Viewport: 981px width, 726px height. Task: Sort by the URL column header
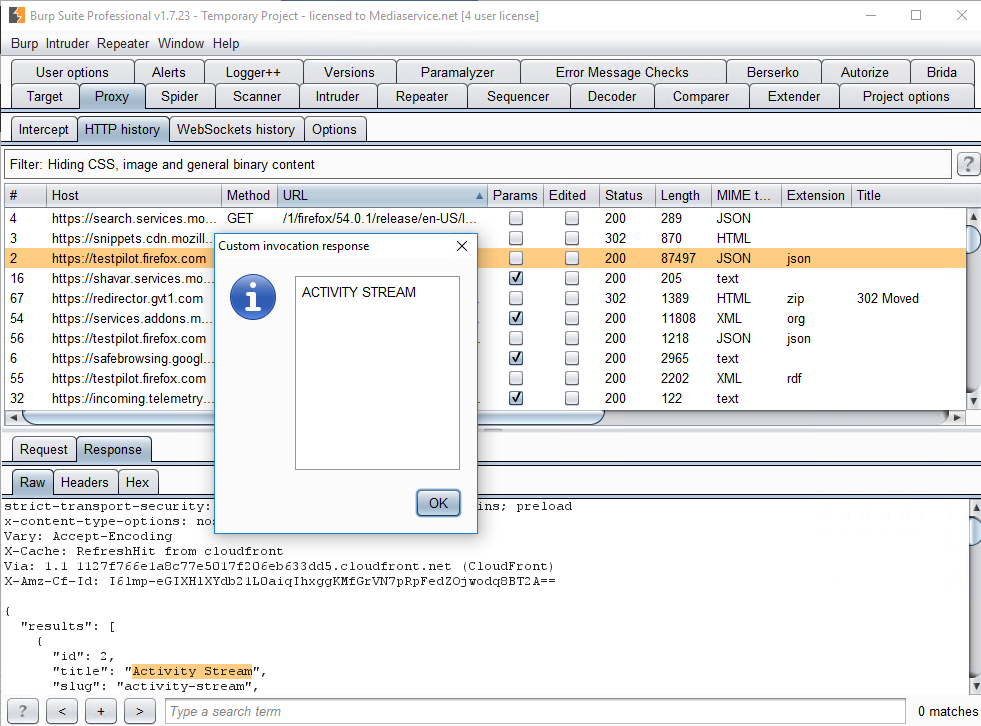pyautogui.click(x=380, y=195)
